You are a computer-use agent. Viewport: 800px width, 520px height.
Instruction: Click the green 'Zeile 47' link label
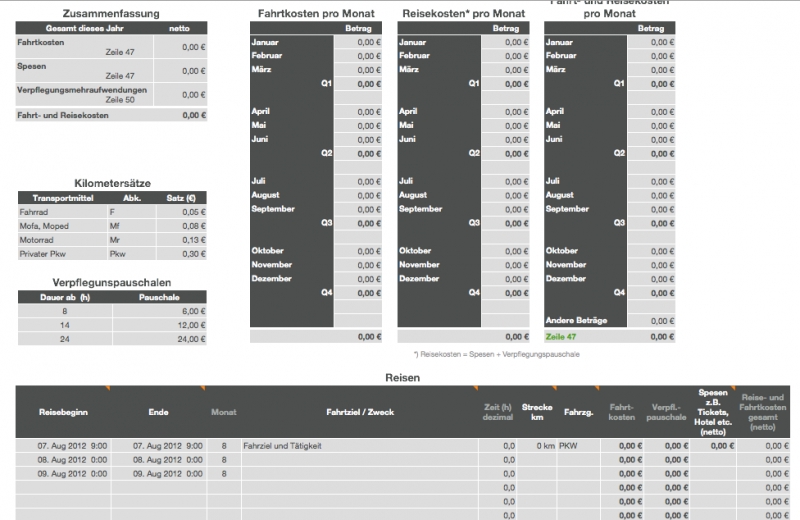[x=562, y=337]
